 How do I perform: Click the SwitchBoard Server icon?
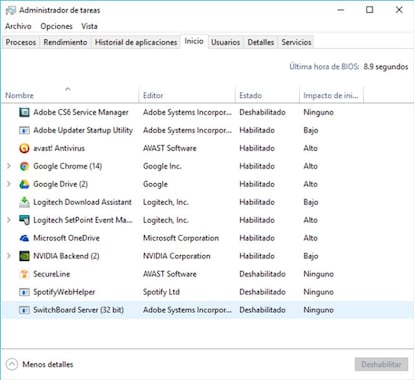[x=24, y=310]
